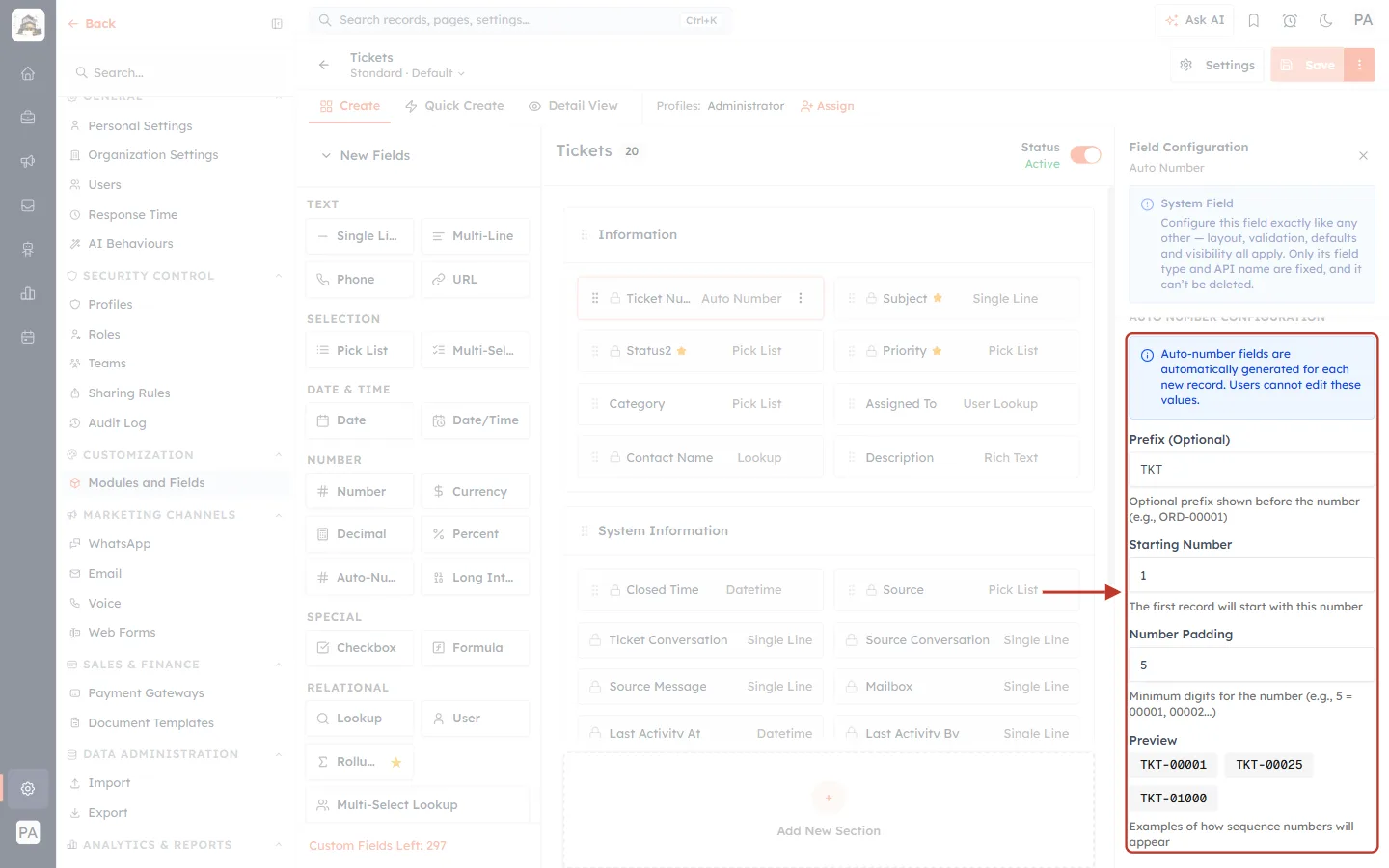Switch to dark mode with moon icon
The width and height of the screenshot is (1389, 868).
point(1326,20)
